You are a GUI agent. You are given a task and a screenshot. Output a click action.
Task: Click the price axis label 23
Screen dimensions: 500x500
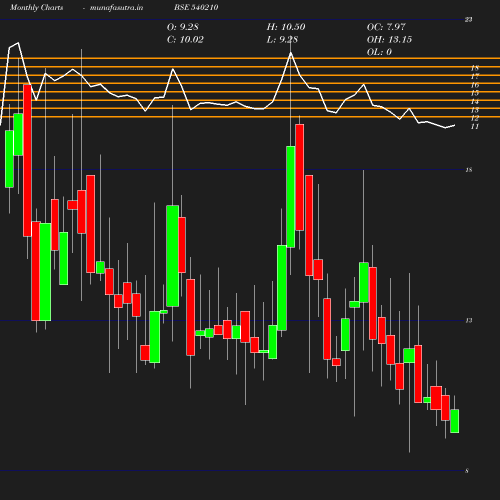point(468,20)
